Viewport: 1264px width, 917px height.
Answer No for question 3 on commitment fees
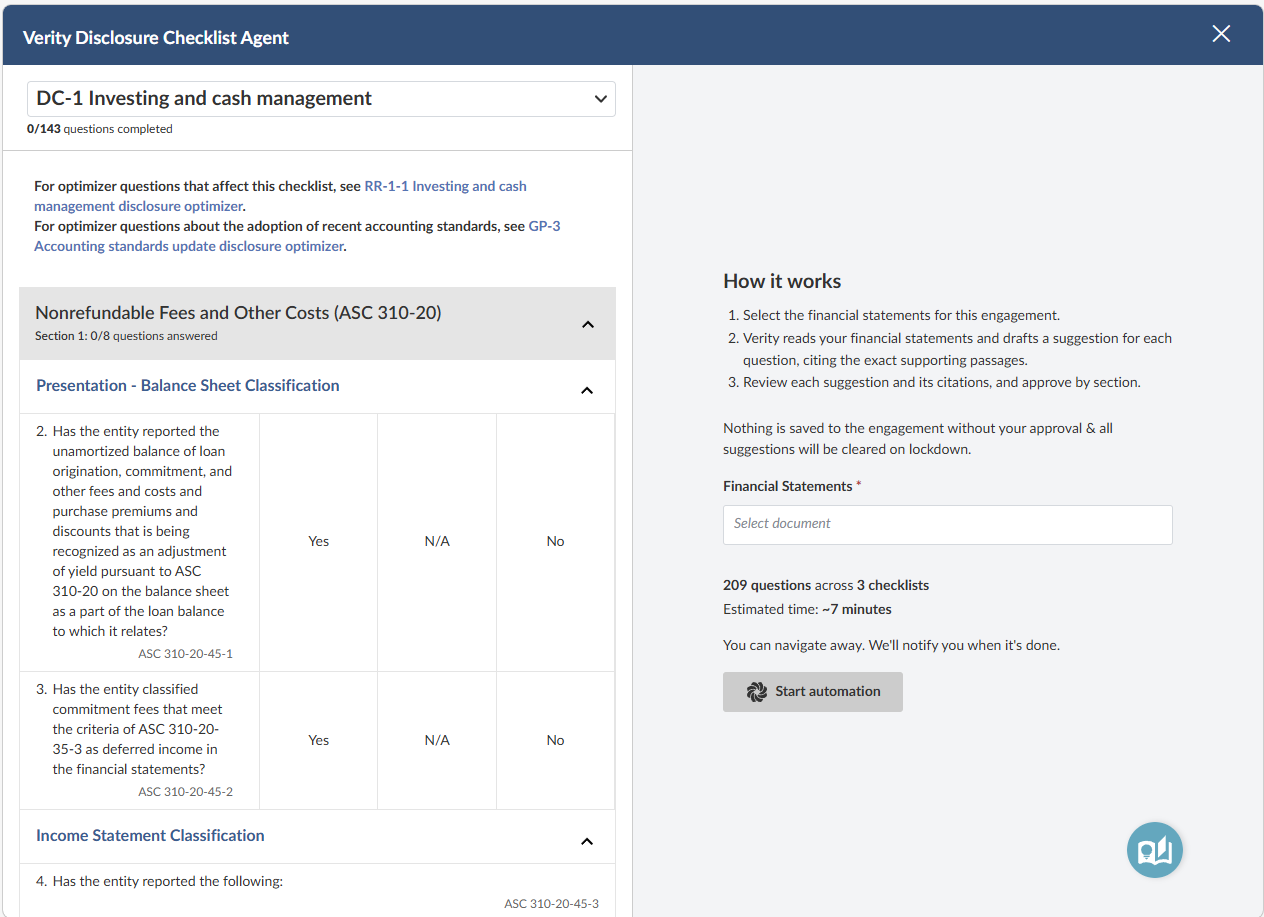click(x=556, y=740)
